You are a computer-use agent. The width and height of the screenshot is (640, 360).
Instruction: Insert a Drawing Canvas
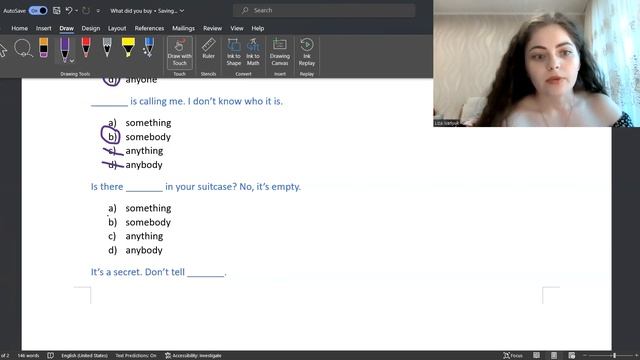click(x=280, y=52)
